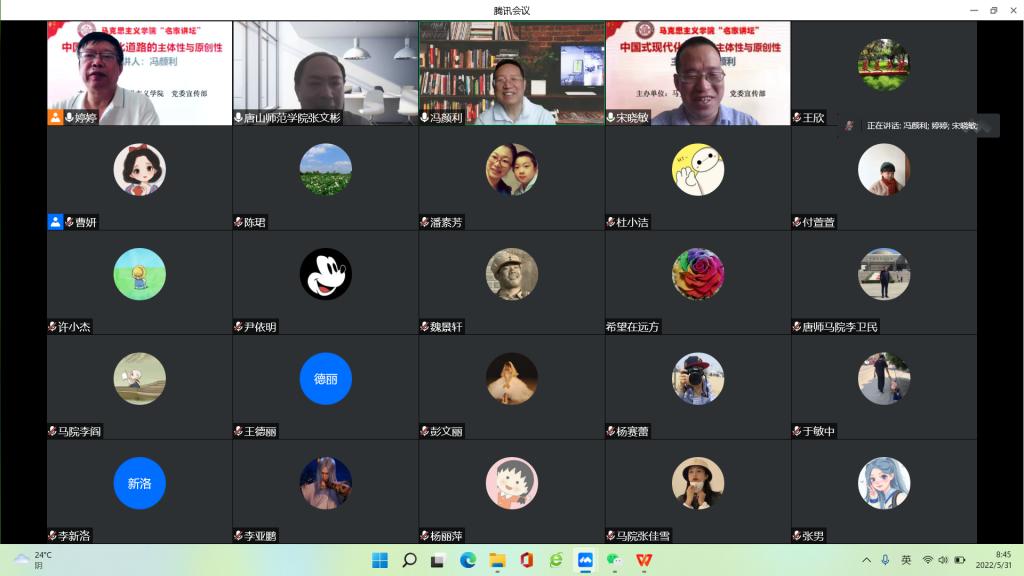Click the taskbar Search button
This screenshot has width=1024, height=576.
click(x=409, y=560)
